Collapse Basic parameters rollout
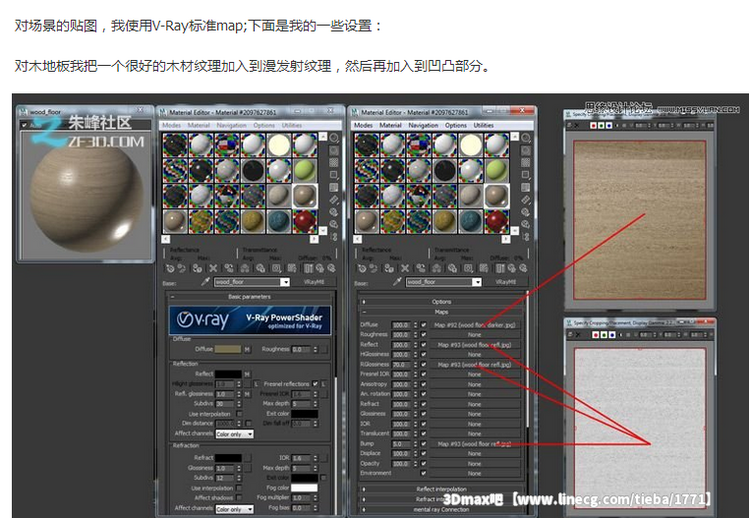The width and height of the screenshot is (750, 518). 249,297
